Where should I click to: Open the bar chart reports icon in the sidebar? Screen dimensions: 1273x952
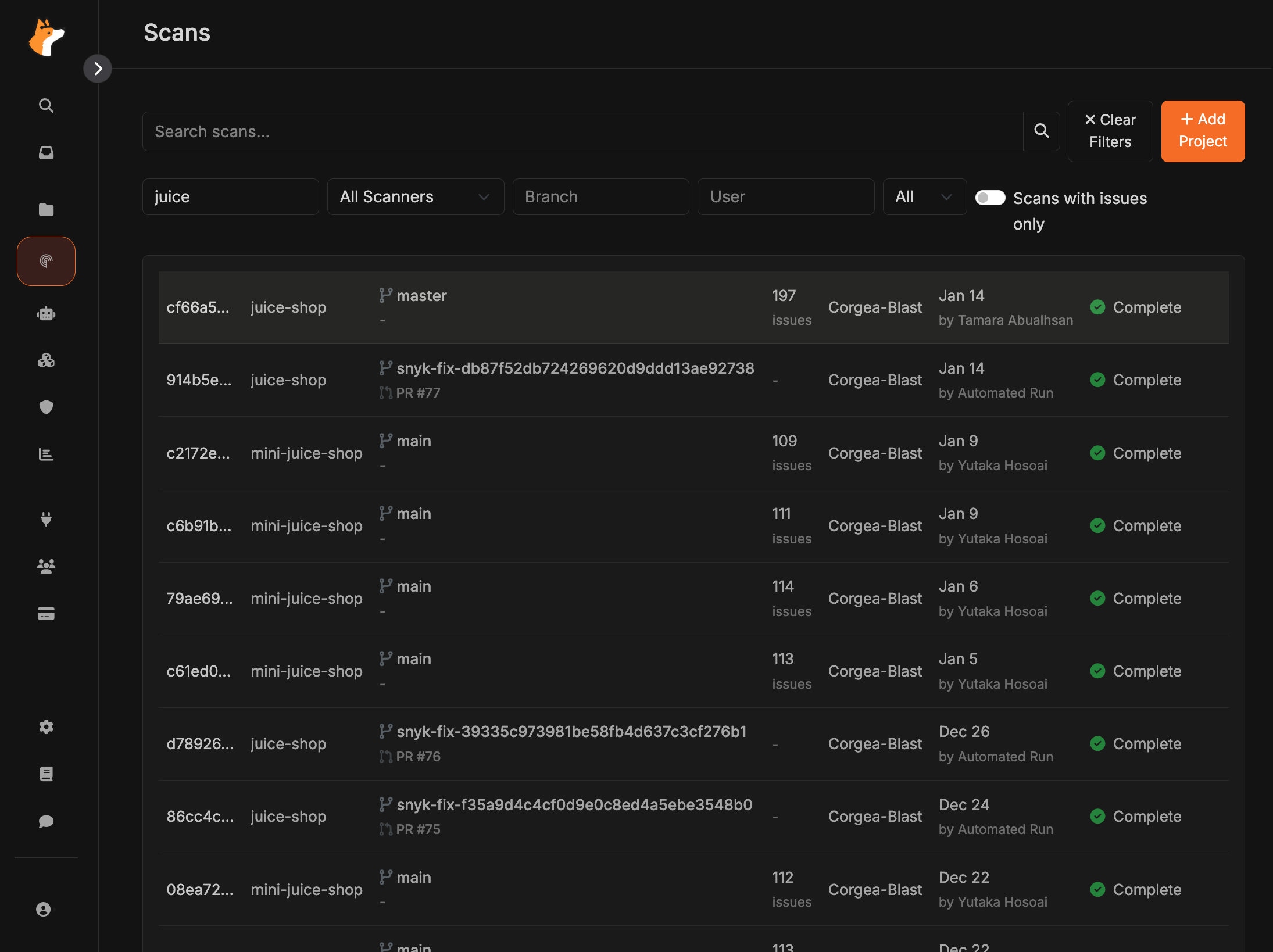click(x=46, y=454)
